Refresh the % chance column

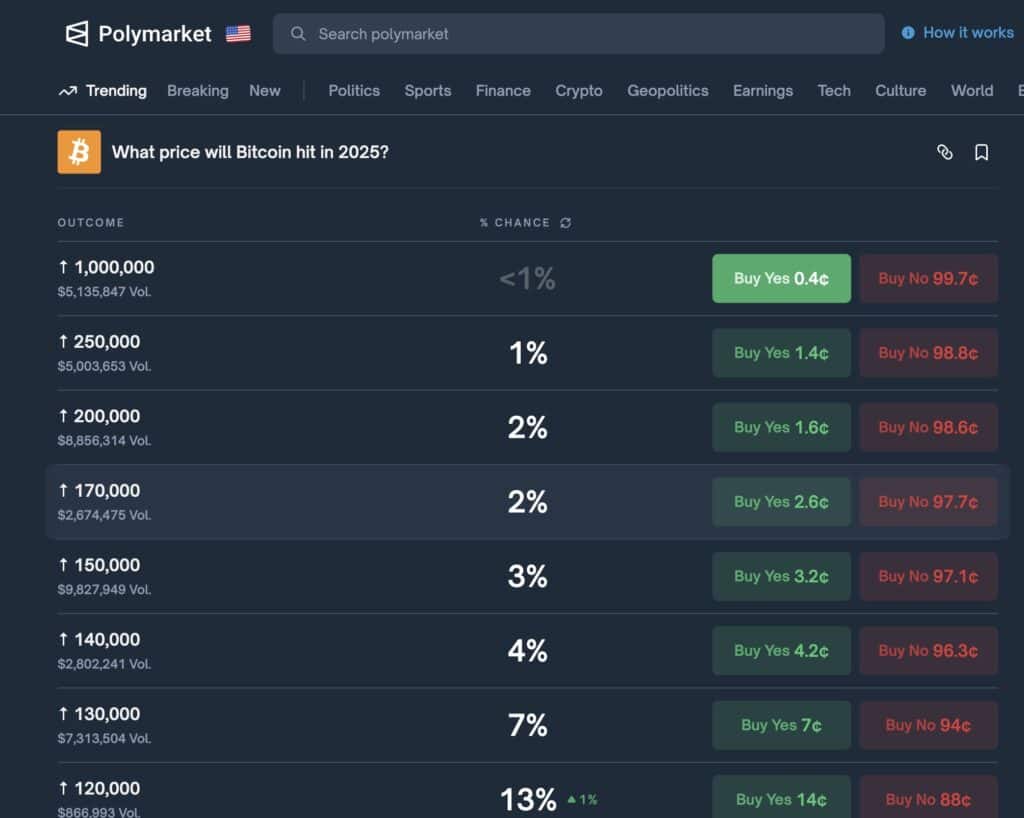point(566,223)
